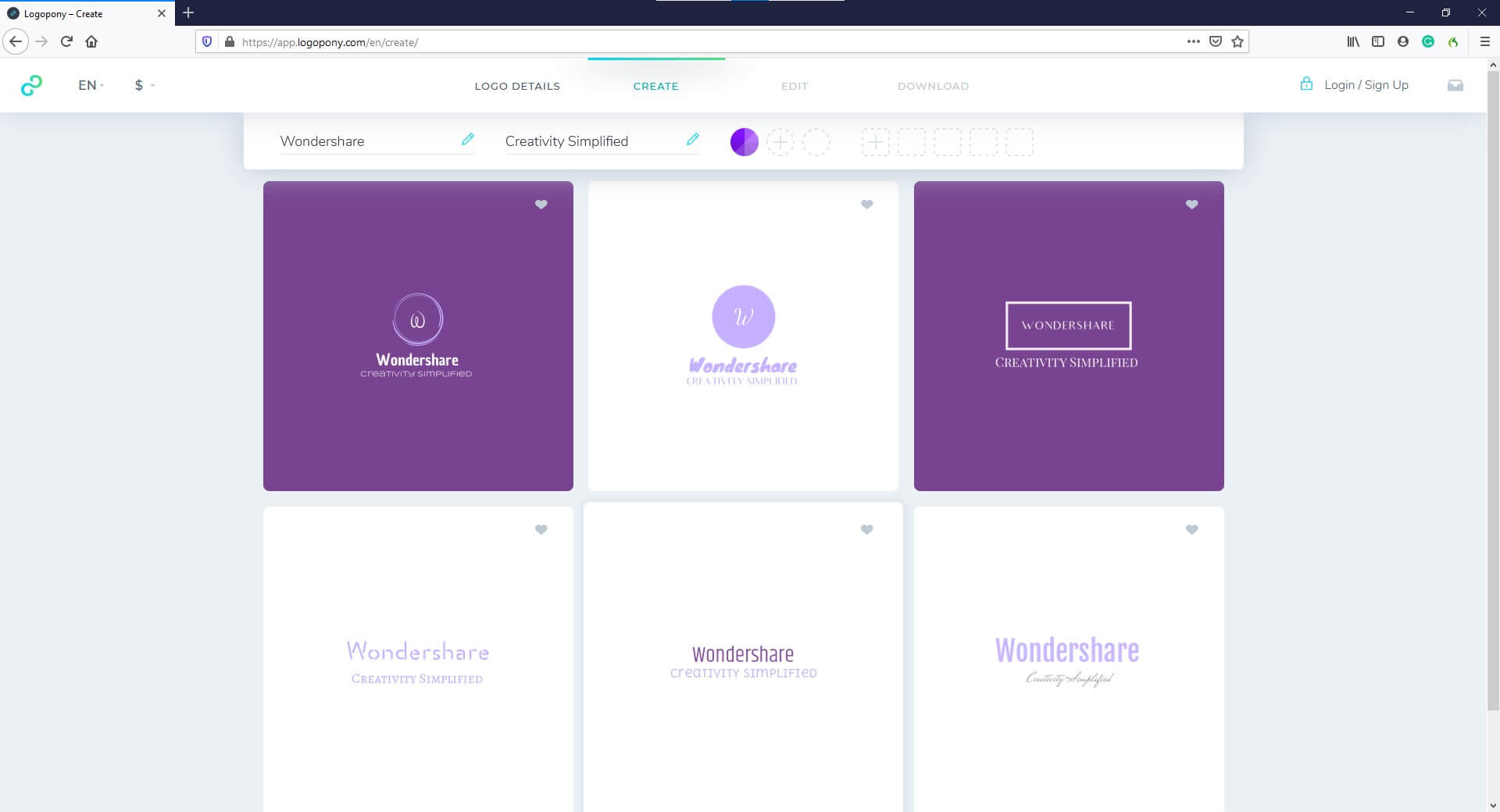
Task: Open the browser hamburger menu
Action: tap(1484, 41)
